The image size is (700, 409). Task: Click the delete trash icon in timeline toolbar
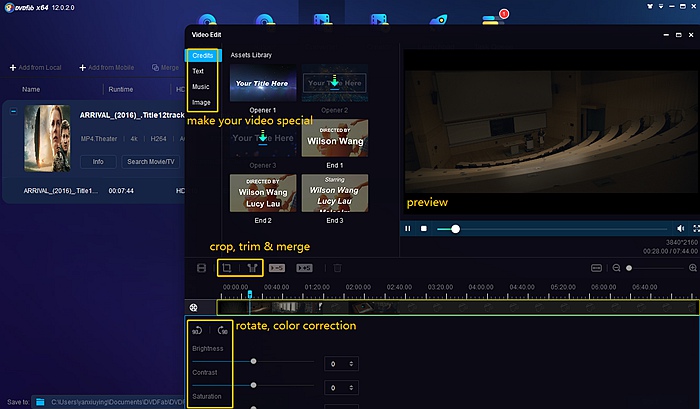(x=338, y=268)
